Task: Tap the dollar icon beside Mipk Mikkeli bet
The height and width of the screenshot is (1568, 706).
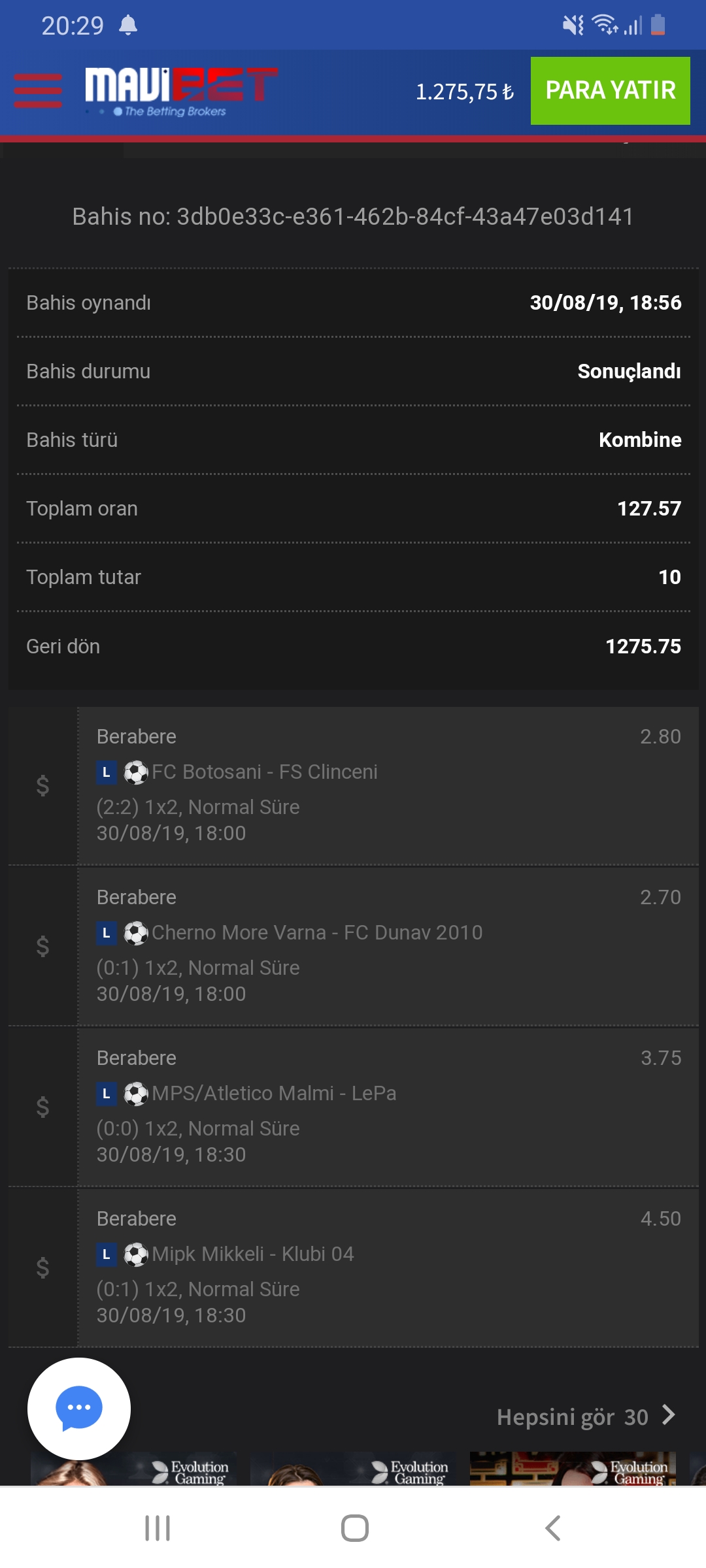Action: pos(42,1267)
